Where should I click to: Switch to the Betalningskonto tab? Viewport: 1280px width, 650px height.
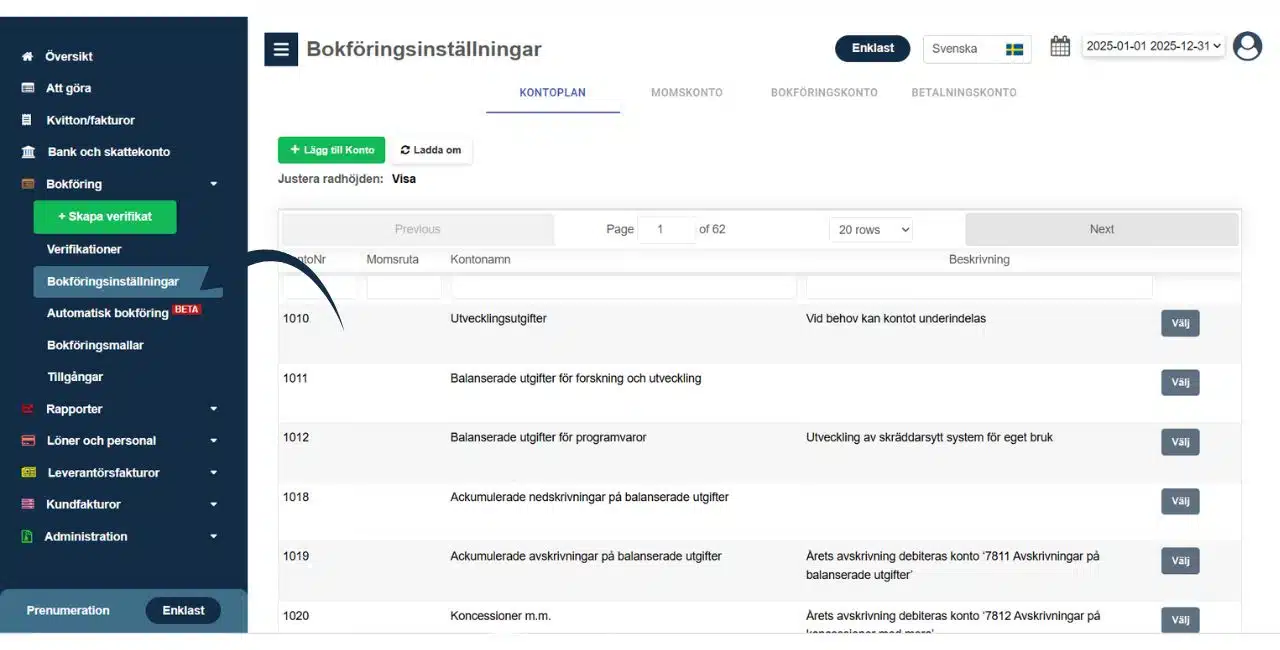tap(964, 93)
